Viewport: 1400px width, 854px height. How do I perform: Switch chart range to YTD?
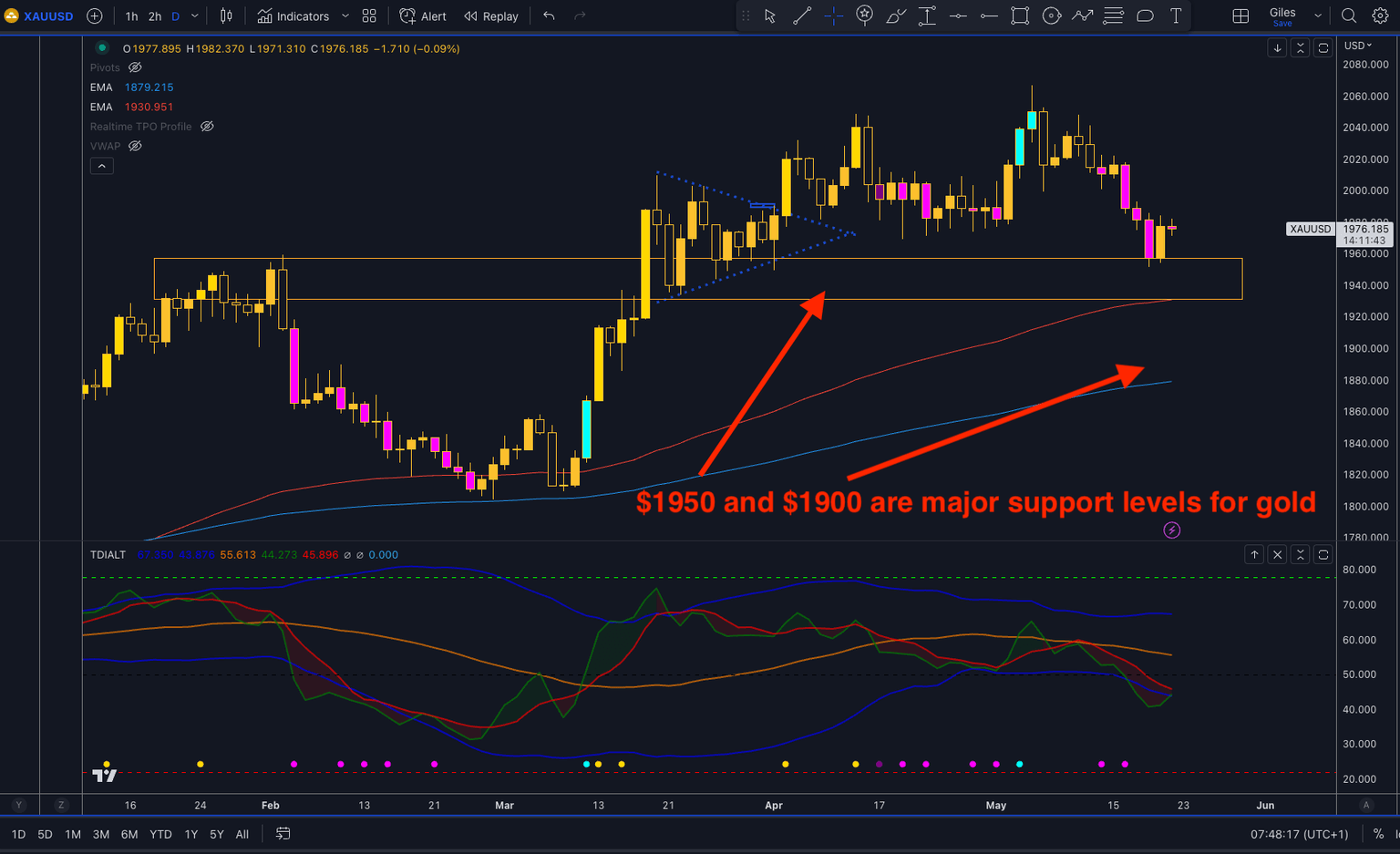[160, 834]
